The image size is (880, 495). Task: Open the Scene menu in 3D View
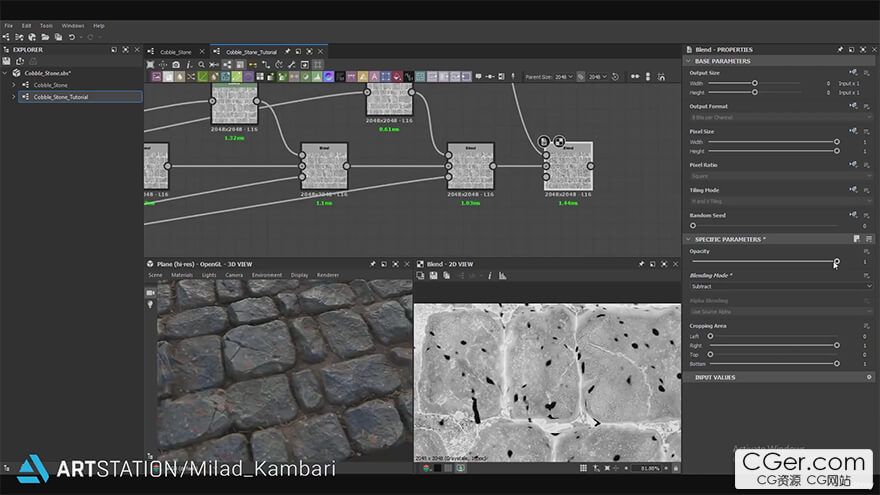click(x=155, y=275)
